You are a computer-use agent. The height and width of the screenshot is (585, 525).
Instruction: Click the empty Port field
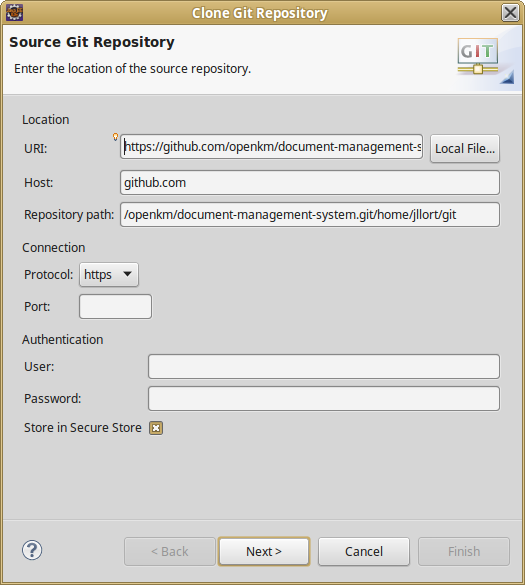tap(115, 307)
